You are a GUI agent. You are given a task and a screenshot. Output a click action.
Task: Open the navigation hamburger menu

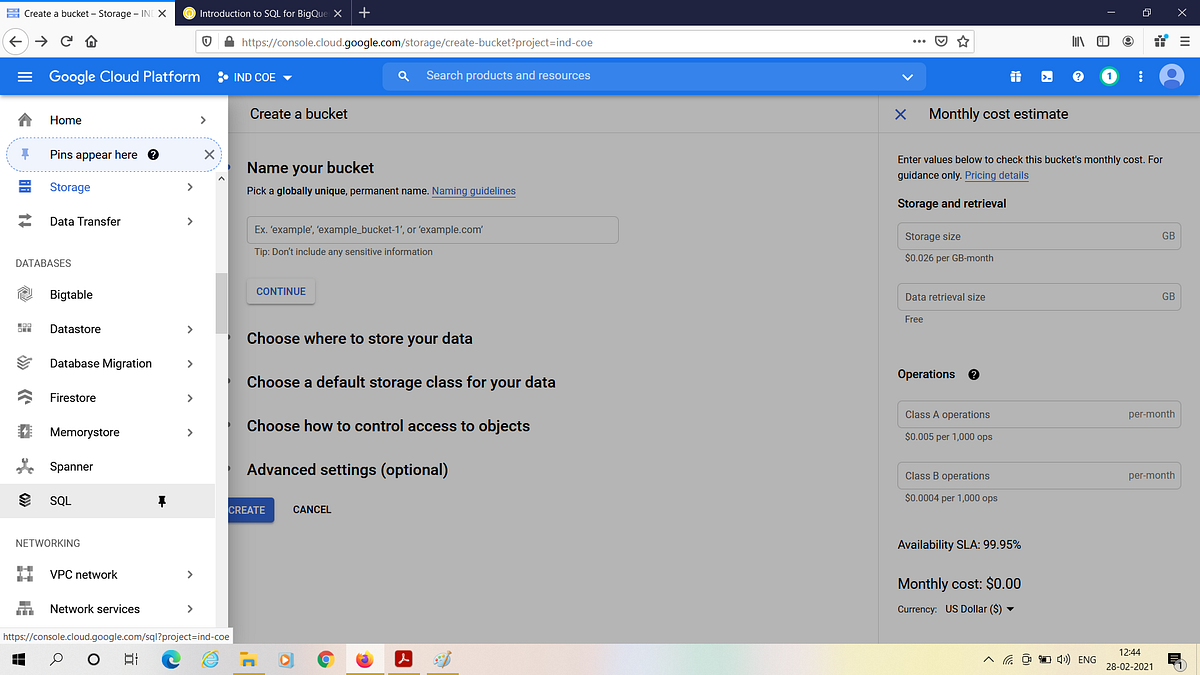pos(25,76)
